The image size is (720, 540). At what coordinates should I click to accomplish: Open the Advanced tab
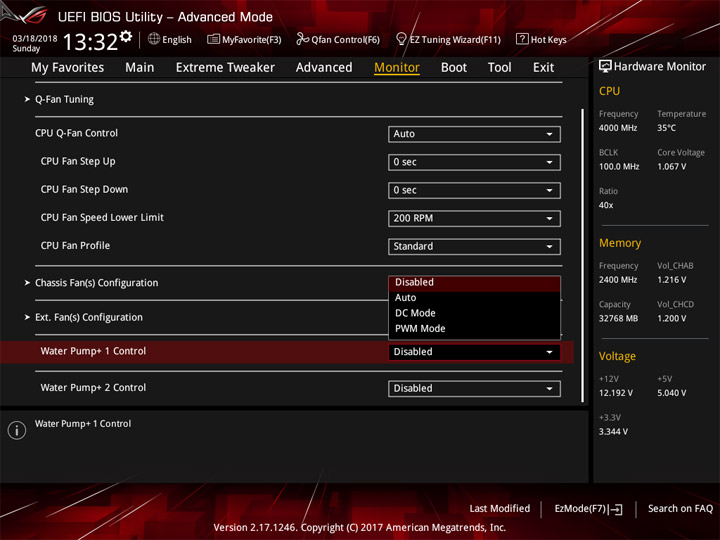point(324,68)
